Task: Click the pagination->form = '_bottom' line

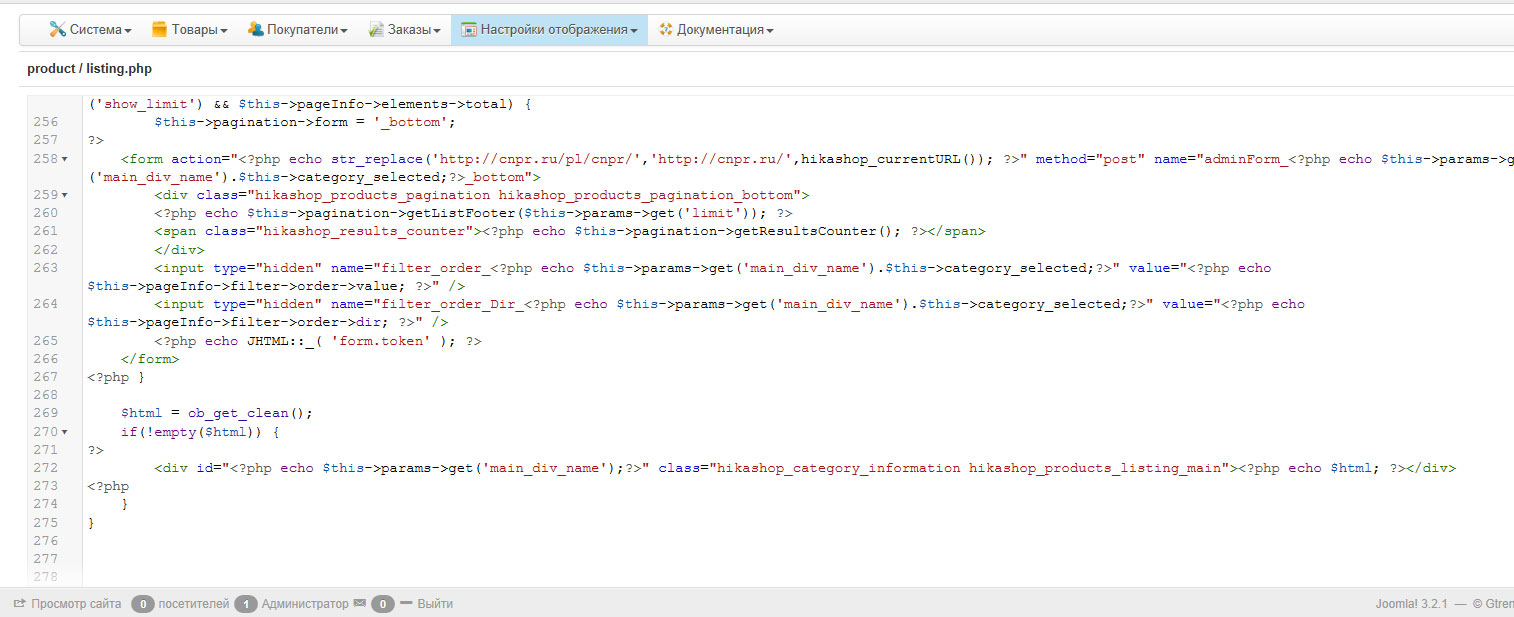Action: coord(305,122)
